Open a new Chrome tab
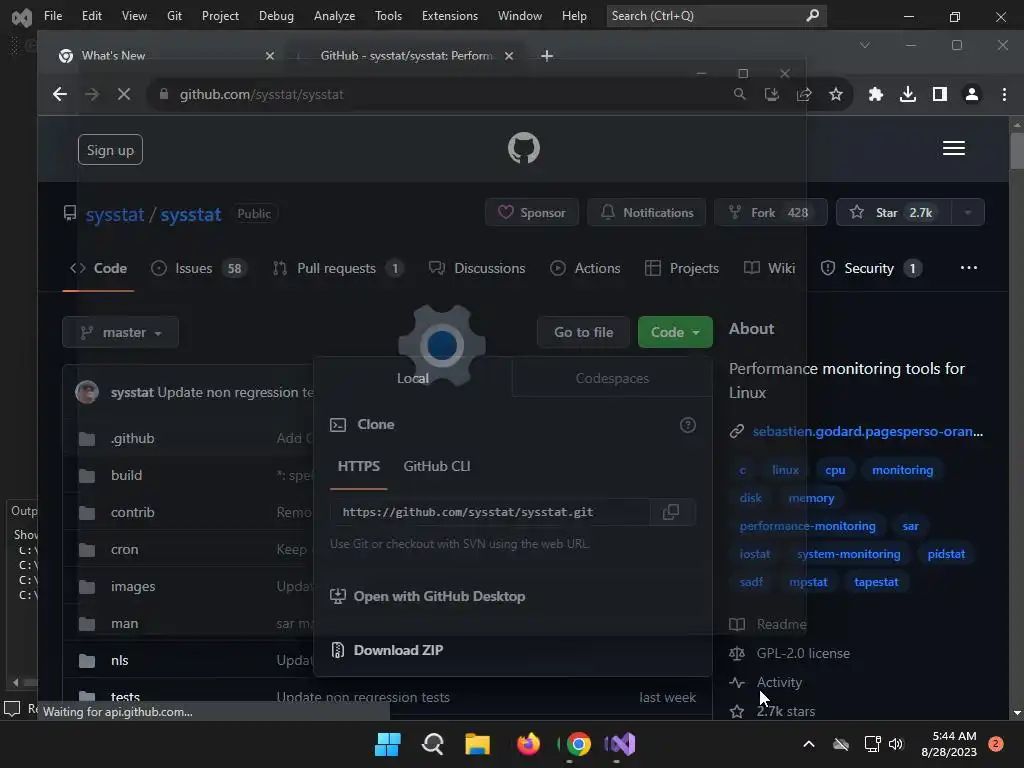The image size is (1024, 768). point(547,56)
